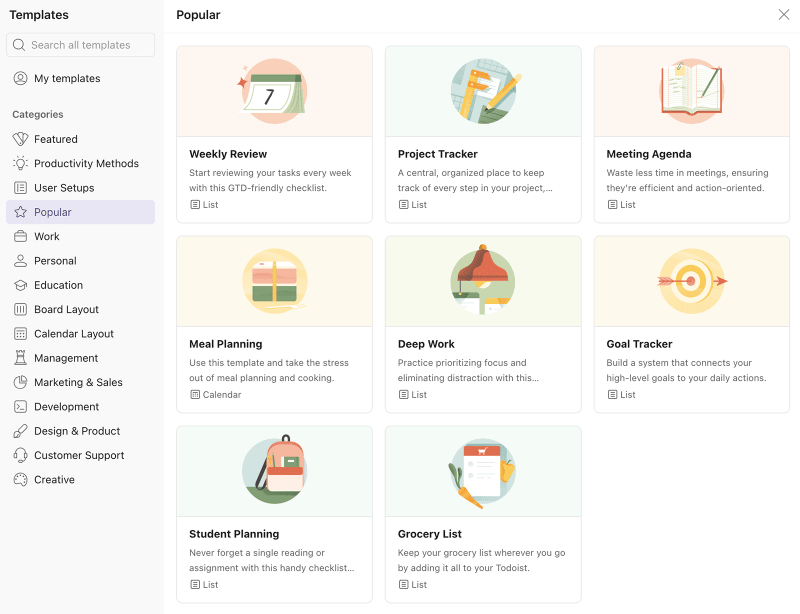
Task: Click the Productivity Methods lightbulb icon
Action: pos(20,163)
